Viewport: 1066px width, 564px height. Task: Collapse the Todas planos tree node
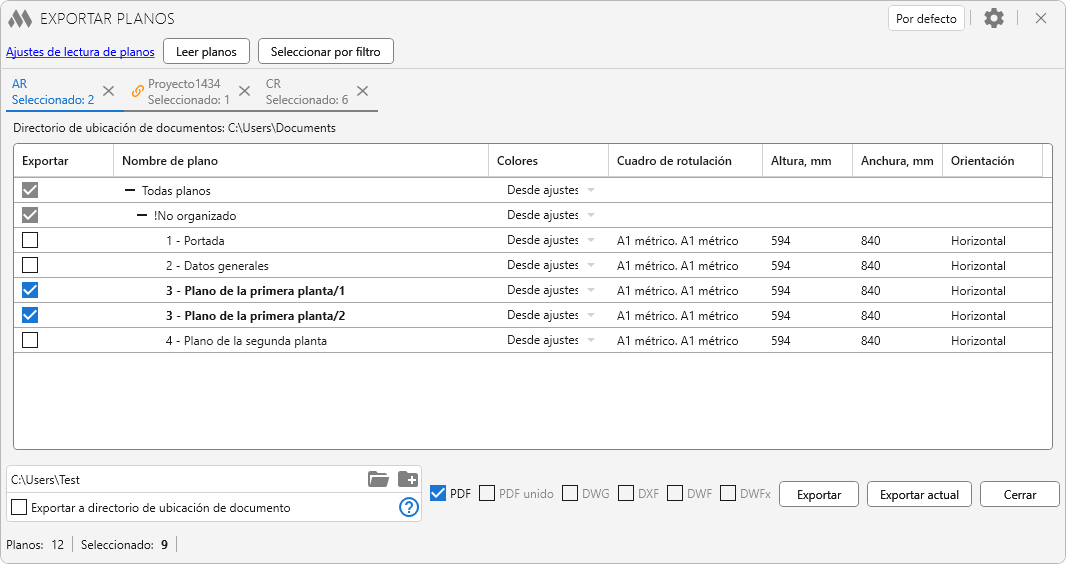tap(130, 190)
